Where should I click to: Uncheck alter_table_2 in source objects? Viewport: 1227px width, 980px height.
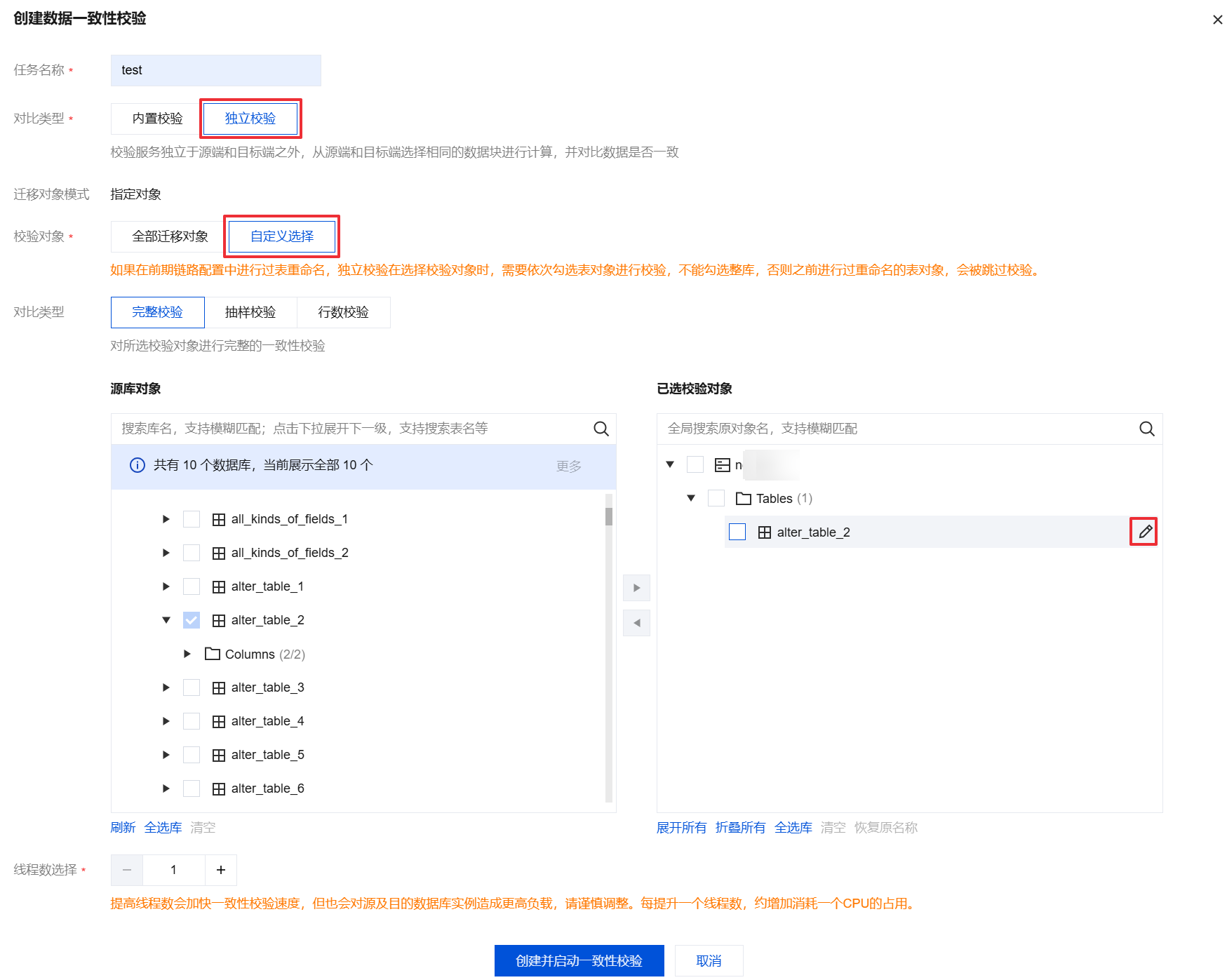click(192, 620)
